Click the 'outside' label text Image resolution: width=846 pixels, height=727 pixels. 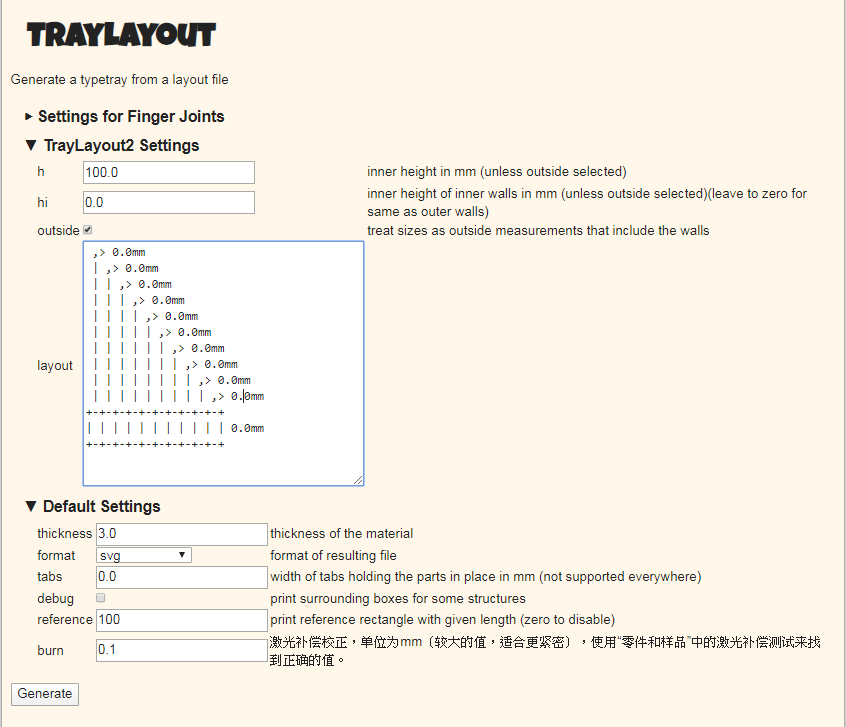pos(58,230)
